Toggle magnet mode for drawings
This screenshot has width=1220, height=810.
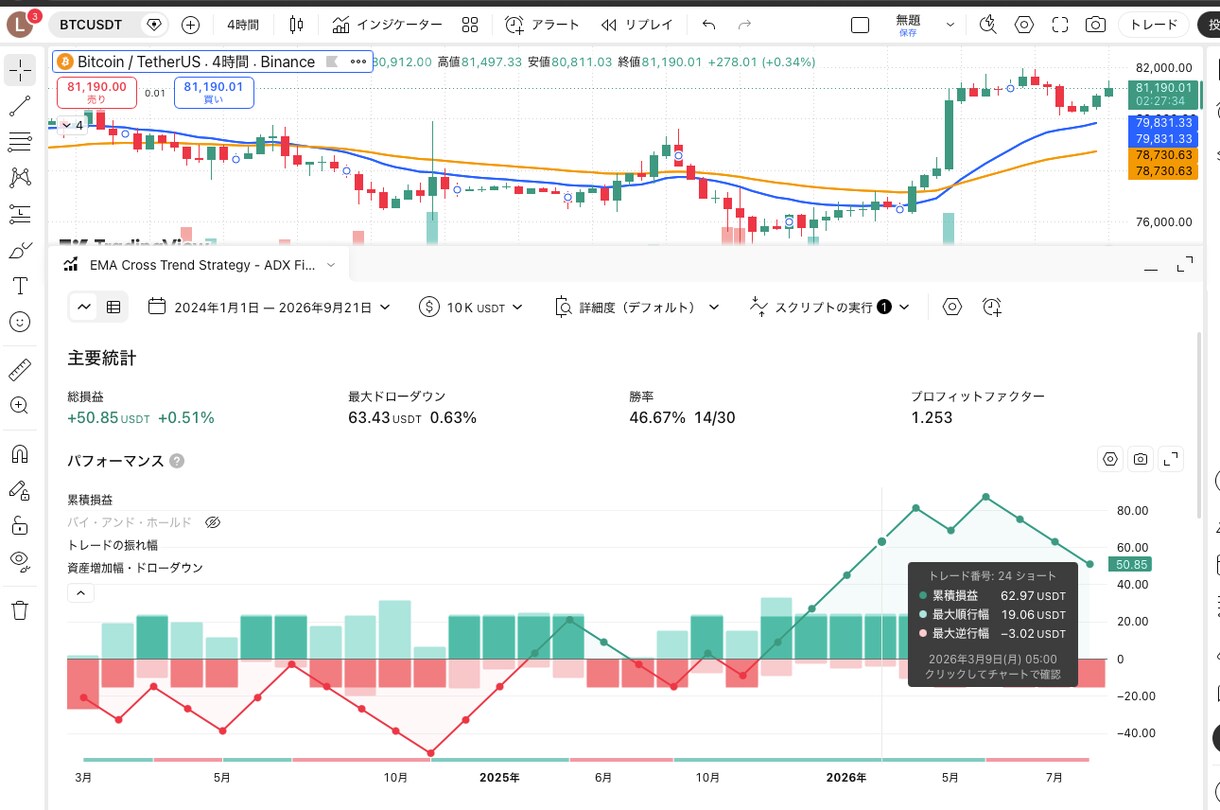[x=19, y=453]
